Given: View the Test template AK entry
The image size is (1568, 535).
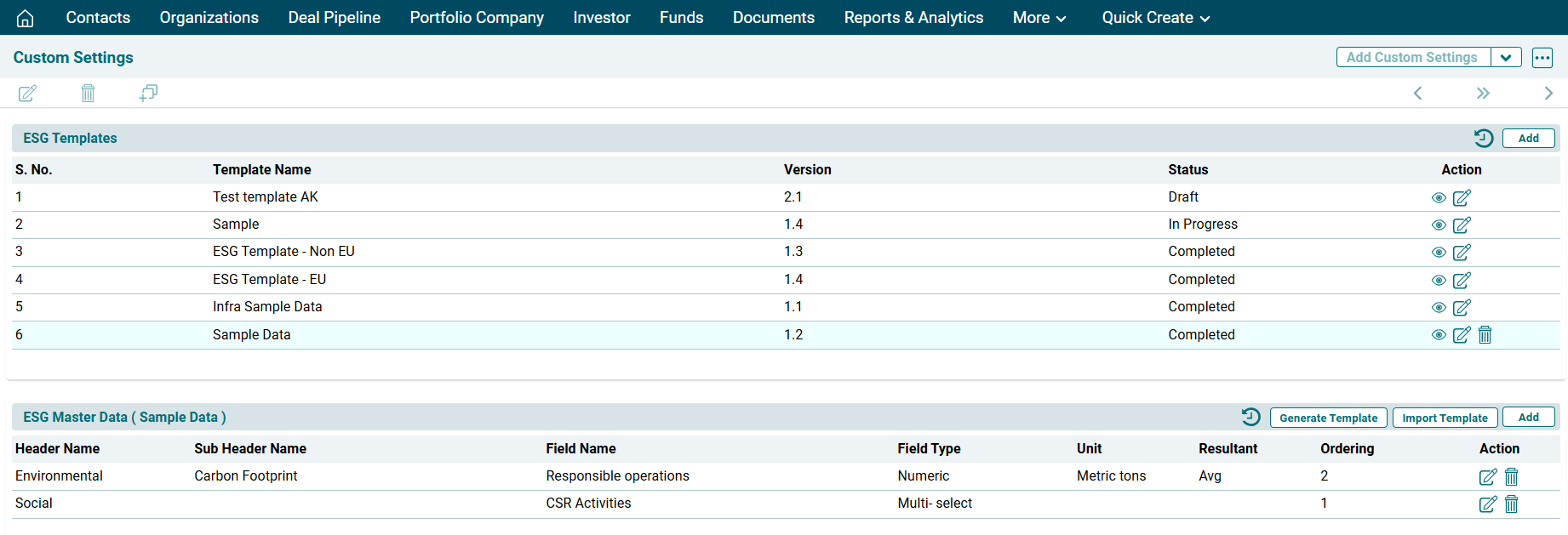Looking at the screenshot, I should click(x=1439, y=198).
